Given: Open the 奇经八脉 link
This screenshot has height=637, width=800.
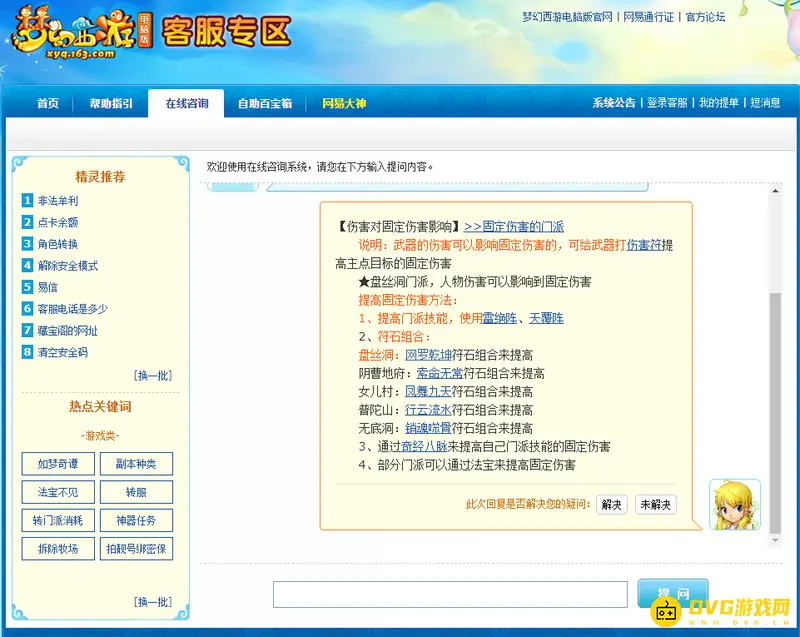Looking at the screenshot, I should coord(424,447).
